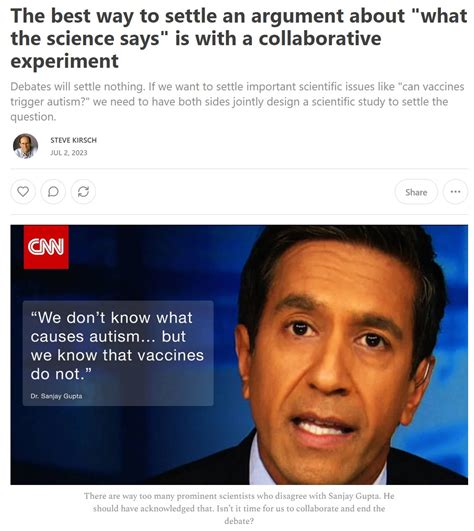The height and width of the screenshot is (531, 474).
Task: Click the "do not." line in the quote
Action: click(61, 374)
